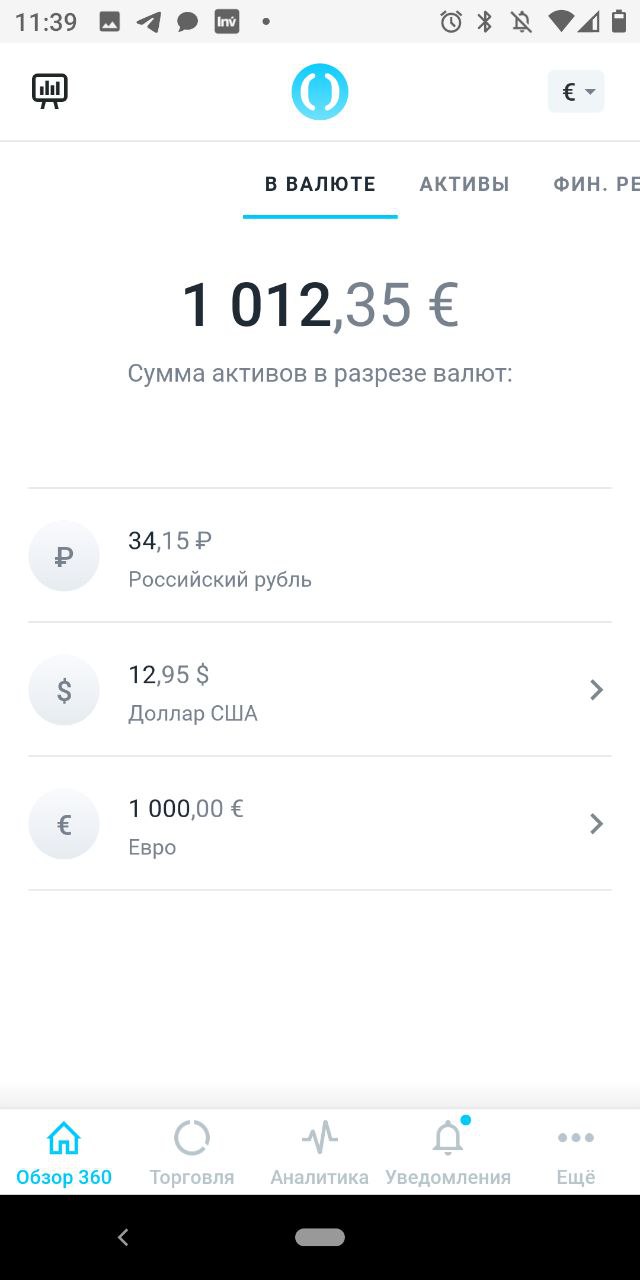Tap the Android home pill

[x=320, y=1237]
